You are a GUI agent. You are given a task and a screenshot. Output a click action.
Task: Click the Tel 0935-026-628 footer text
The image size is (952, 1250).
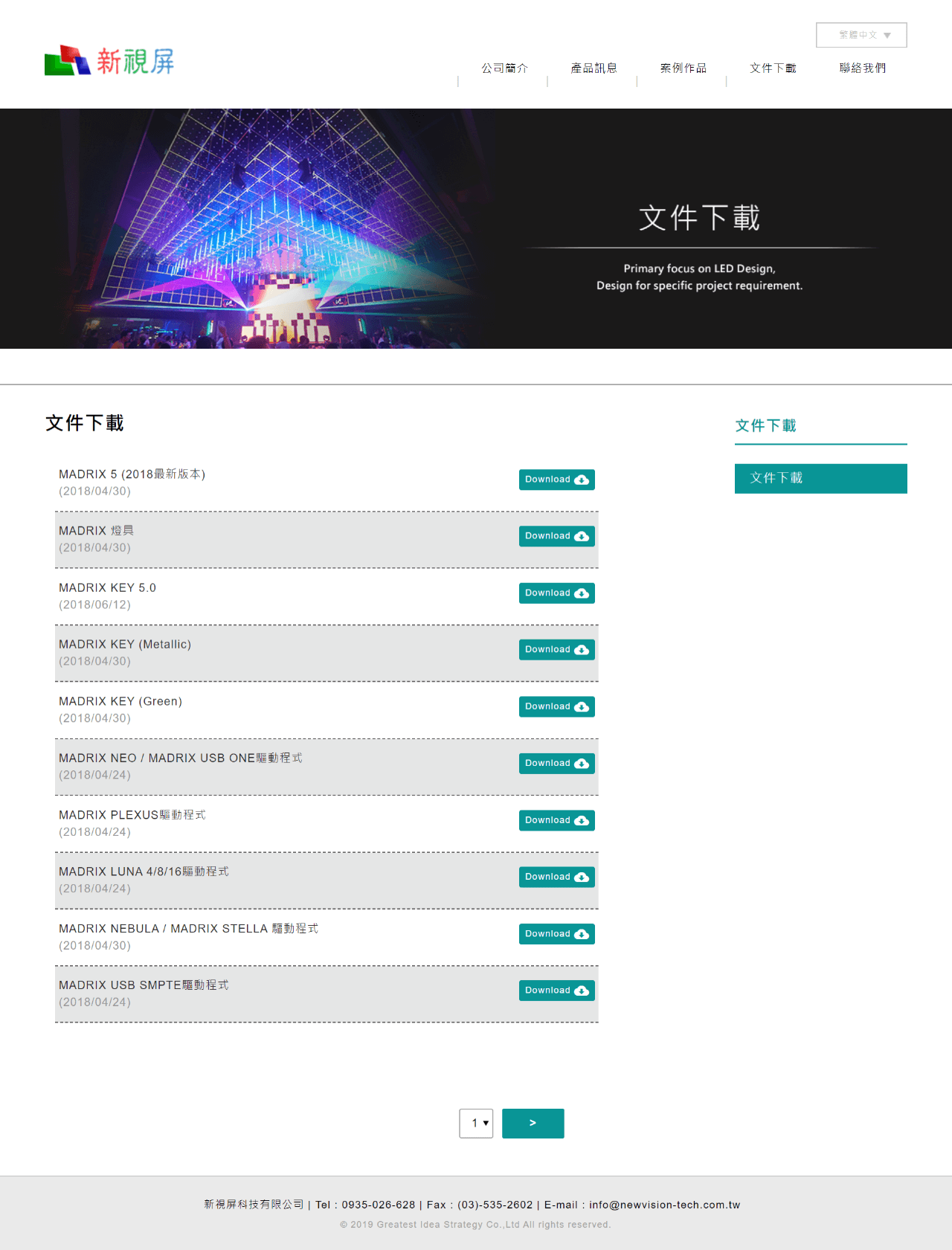point(365,1205)
